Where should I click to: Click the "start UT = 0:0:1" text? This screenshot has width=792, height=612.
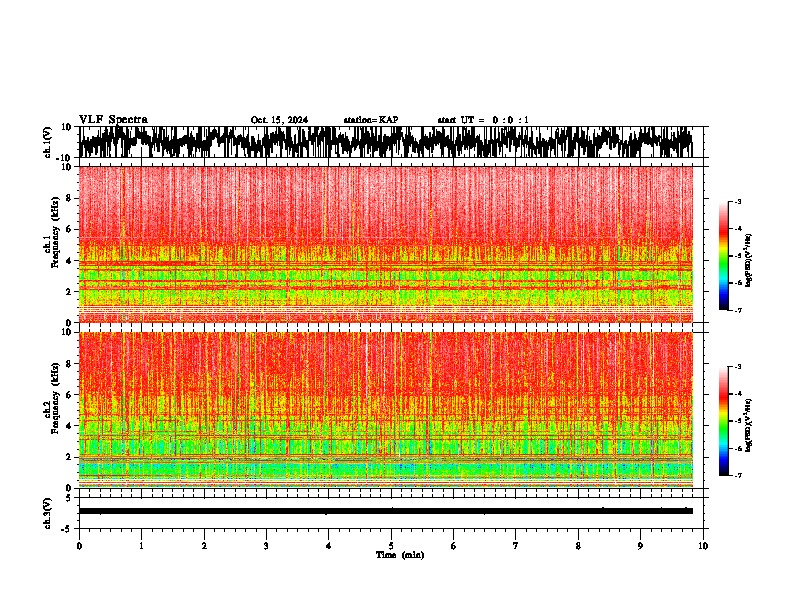click(483, 120)
